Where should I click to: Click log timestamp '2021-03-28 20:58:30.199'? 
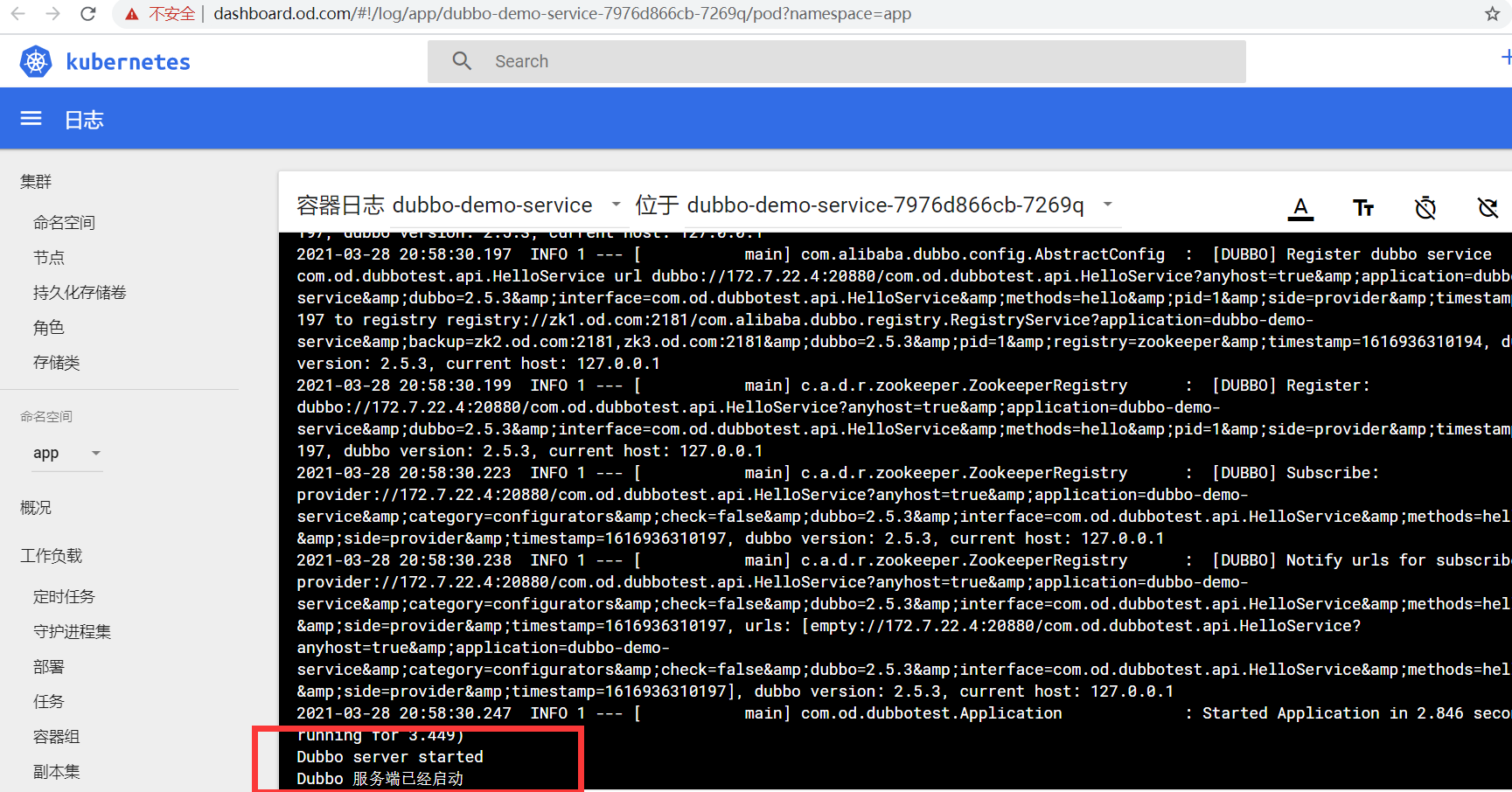(404, 386)
